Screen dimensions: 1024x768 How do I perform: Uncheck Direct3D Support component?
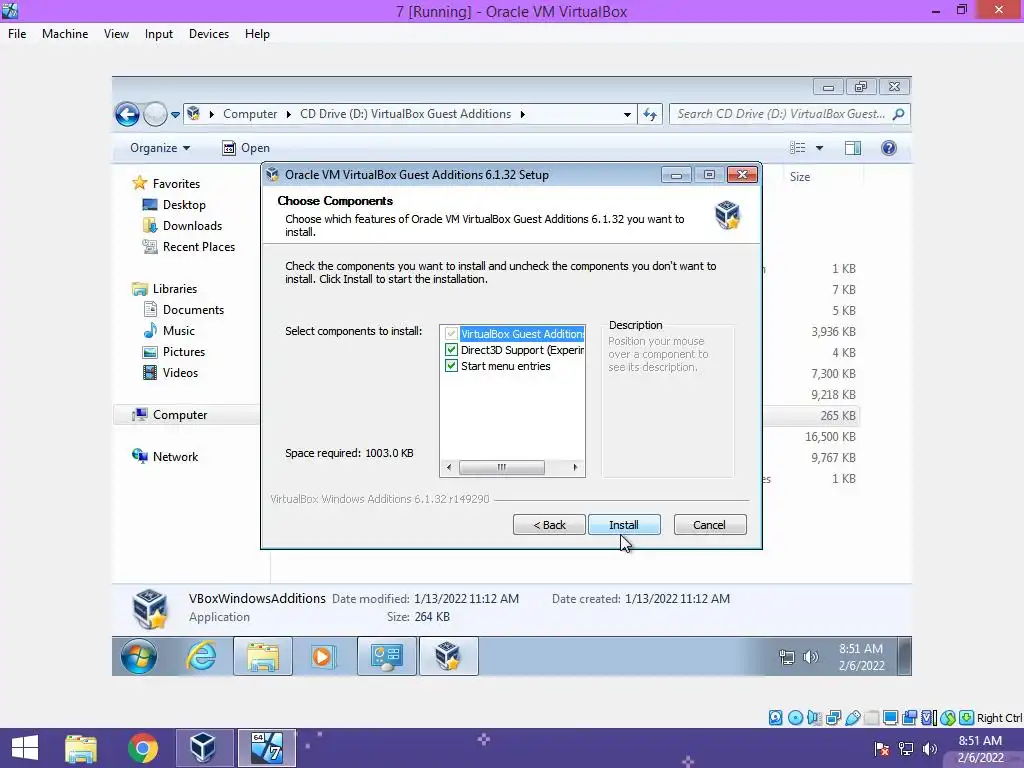click(x=451, y=350)
